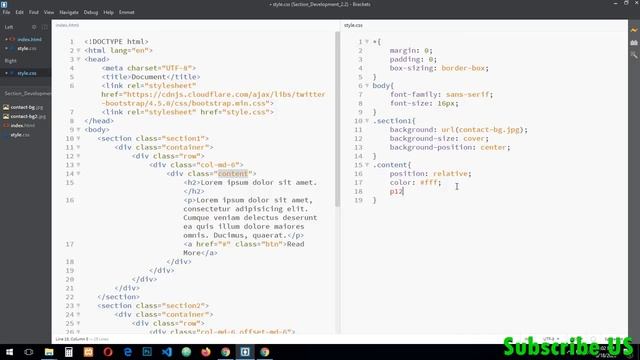Screen dimensions: 640x360
Task: Open the UTF-8 encoding dropdown in status bar
Action: point(550,339)
